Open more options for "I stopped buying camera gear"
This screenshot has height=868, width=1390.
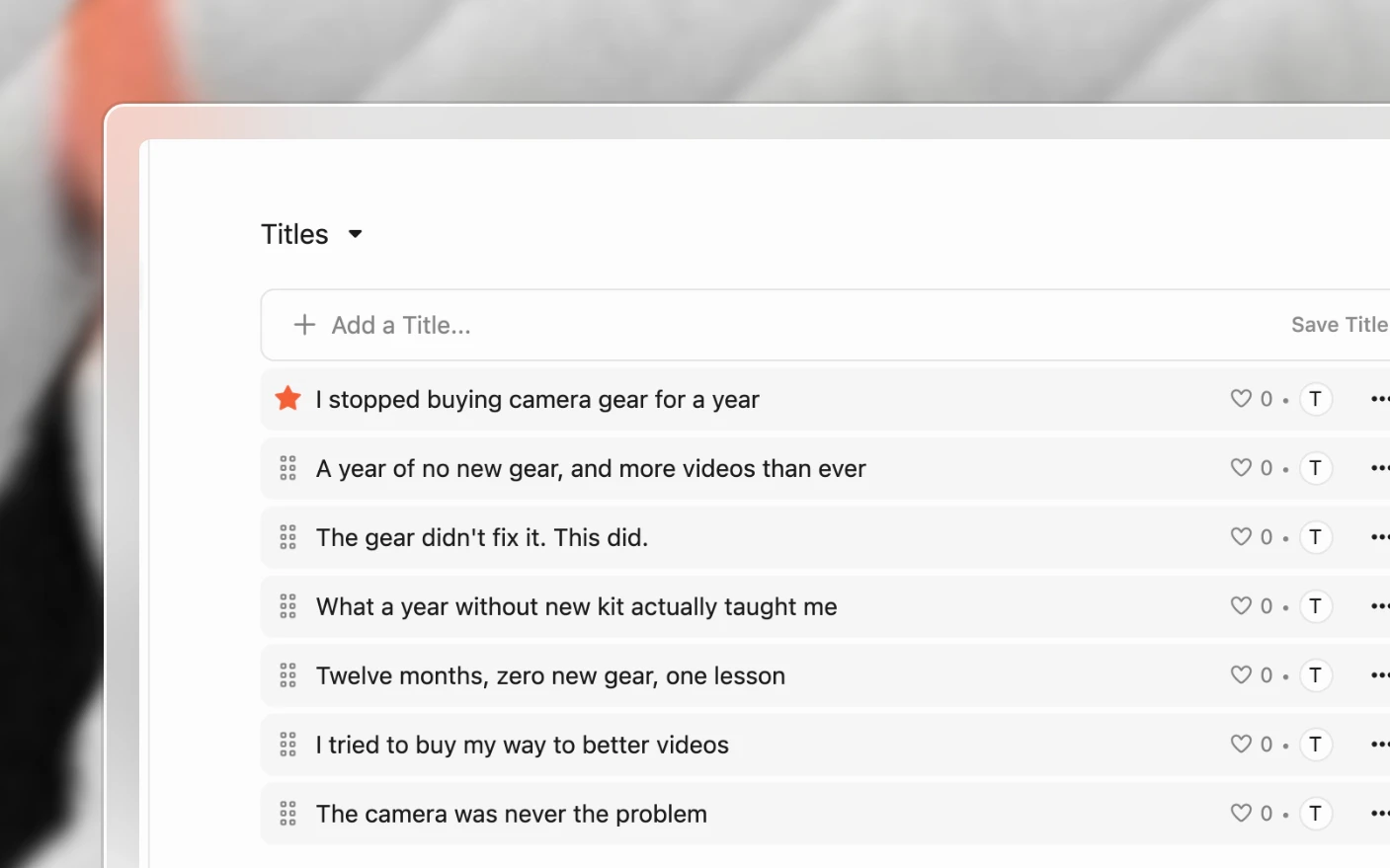(x=1380, y=399)
